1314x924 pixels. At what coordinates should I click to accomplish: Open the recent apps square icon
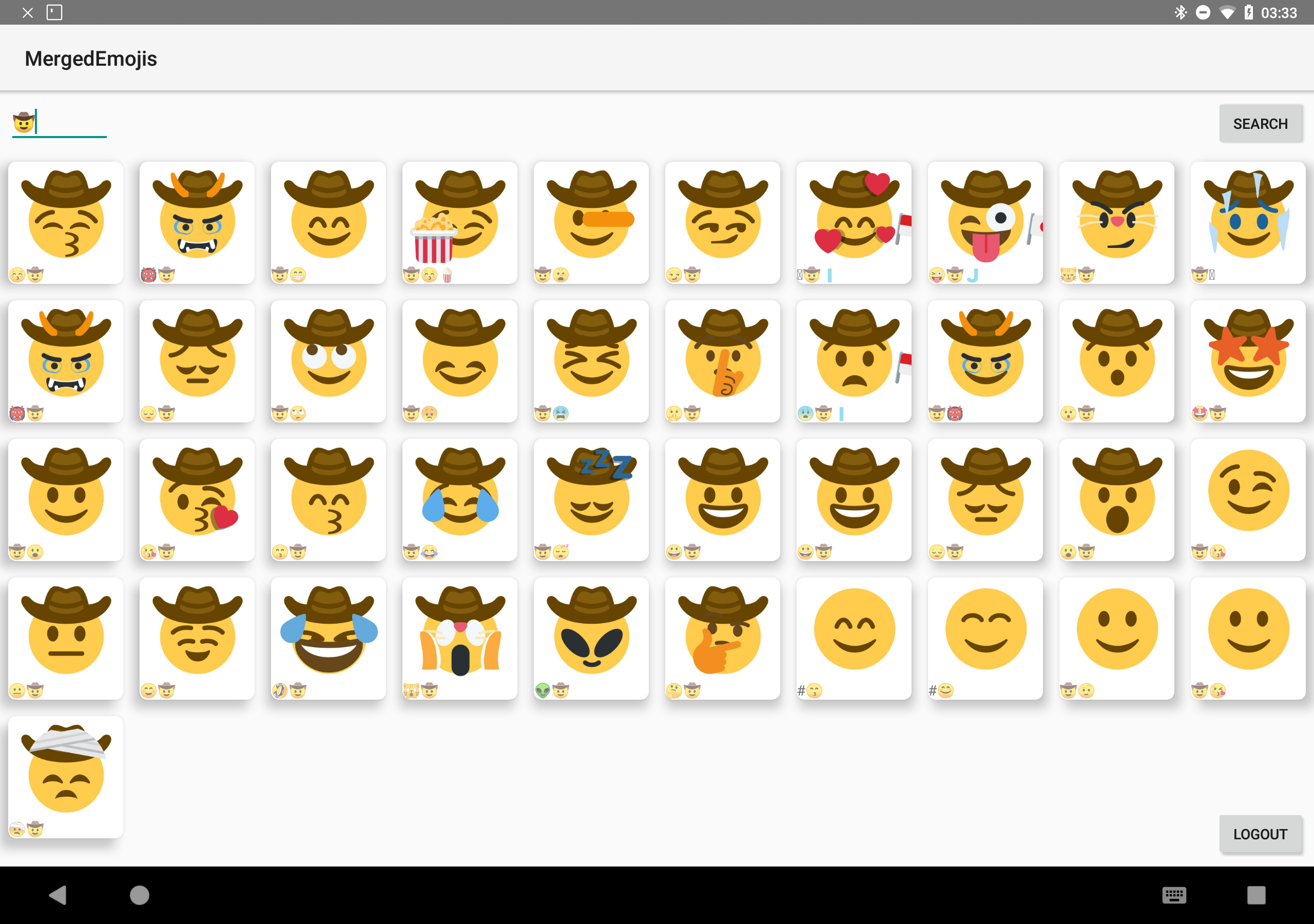pyautogui.click(x=1255, y=895)
